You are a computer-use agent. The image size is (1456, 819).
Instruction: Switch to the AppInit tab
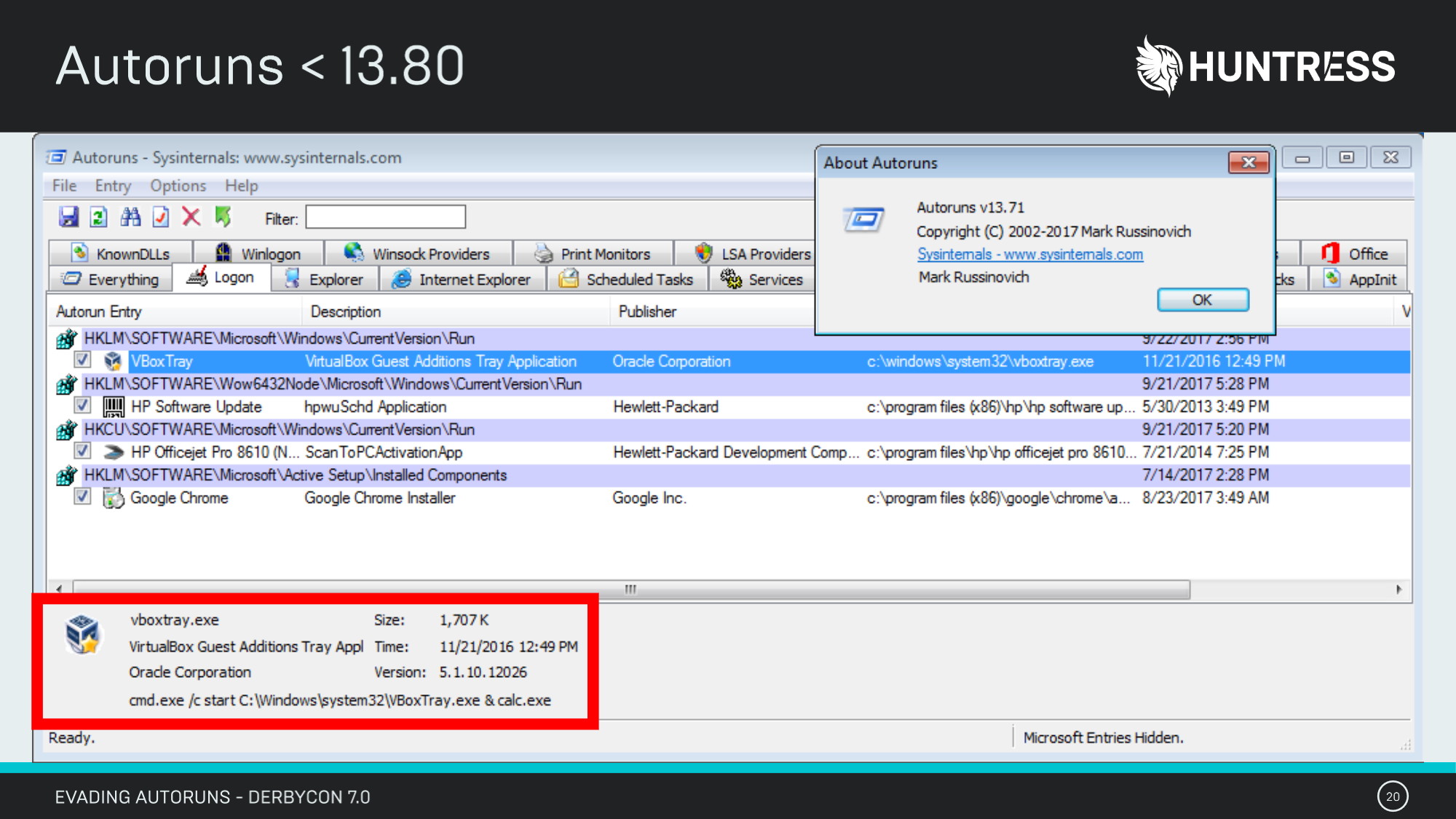[1359, 280]
